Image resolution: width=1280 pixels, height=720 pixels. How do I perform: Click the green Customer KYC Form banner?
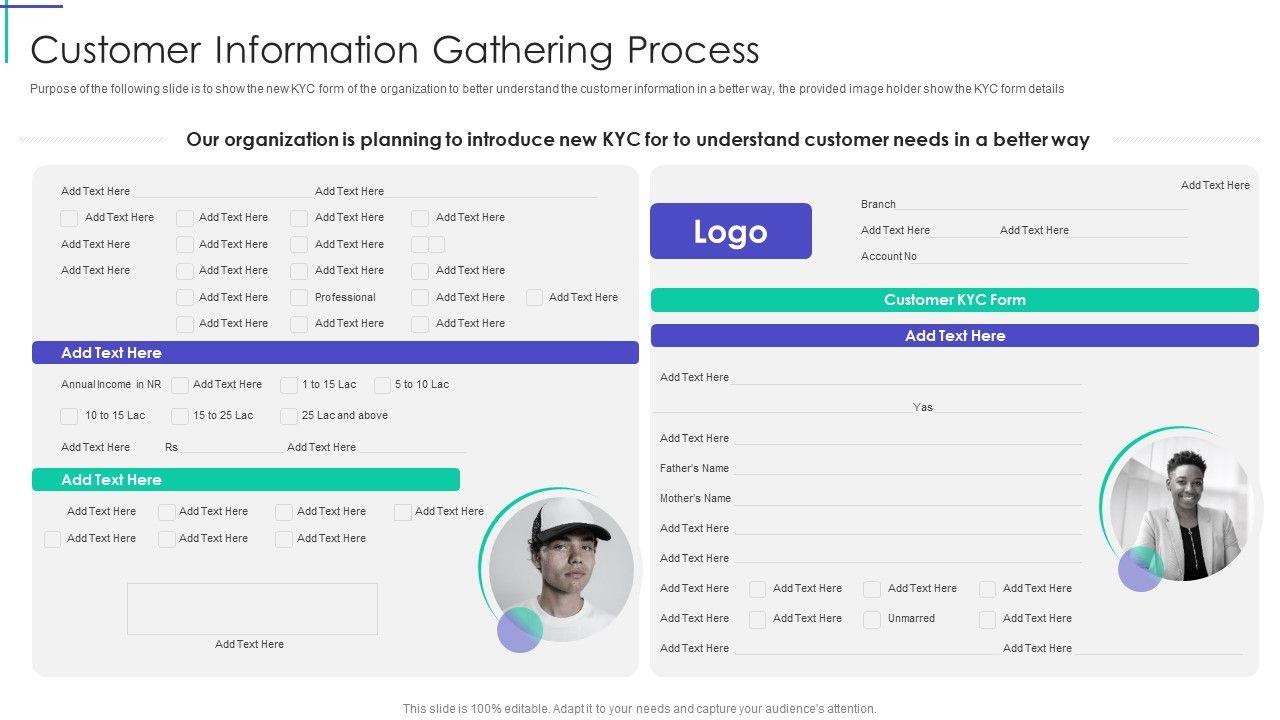(x=954, y=300)
